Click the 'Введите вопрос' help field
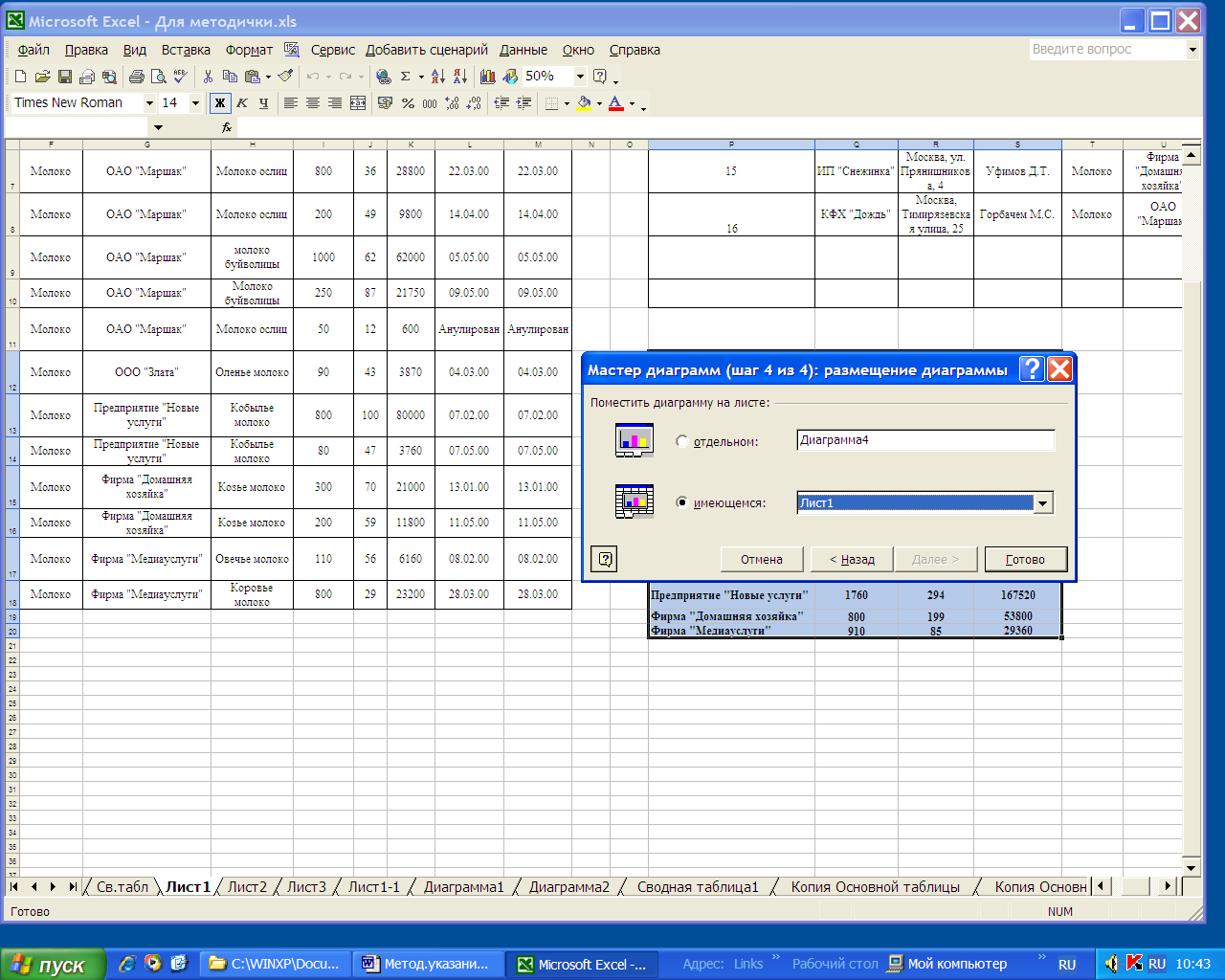This screenshot has width=1225, height=980. coord(1107,50)
